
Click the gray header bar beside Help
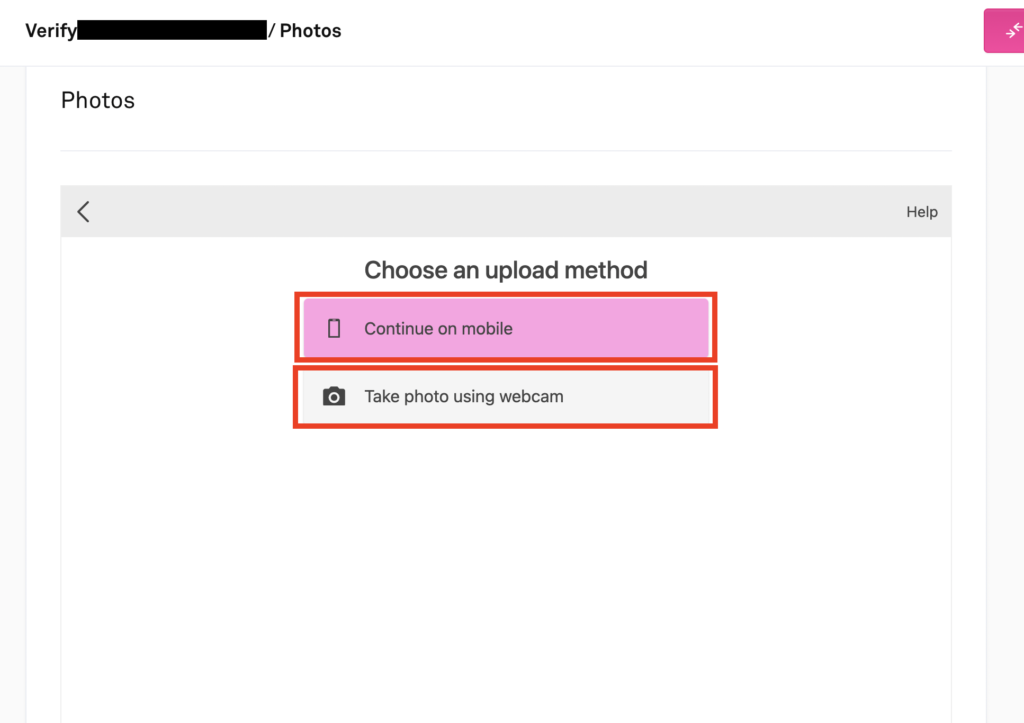[500, 211]
